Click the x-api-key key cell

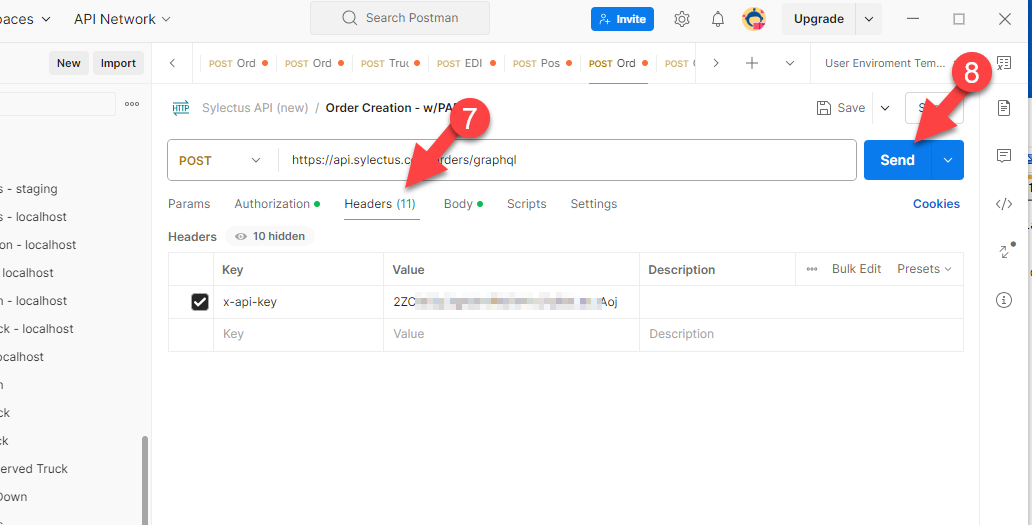pyautogui.click(x=298, y=302)
